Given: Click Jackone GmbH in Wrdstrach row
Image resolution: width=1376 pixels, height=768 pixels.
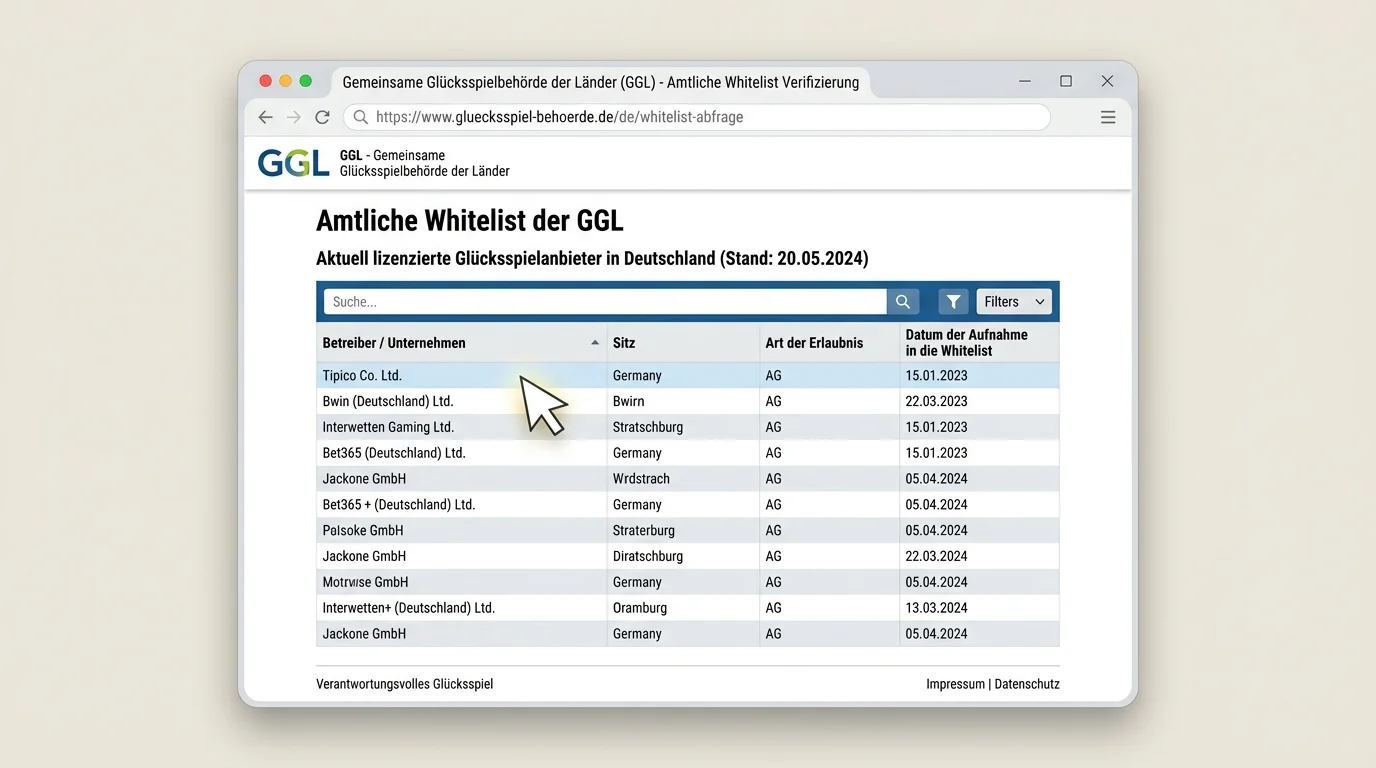Looking at the screenshot, I should tap(364, 479).
